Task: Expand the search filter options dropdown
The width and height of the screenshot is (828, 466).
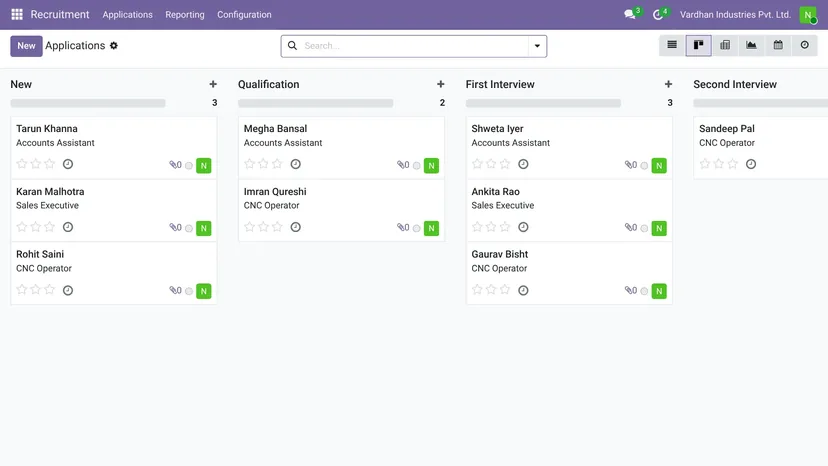Action: click(x=537, y=46)
